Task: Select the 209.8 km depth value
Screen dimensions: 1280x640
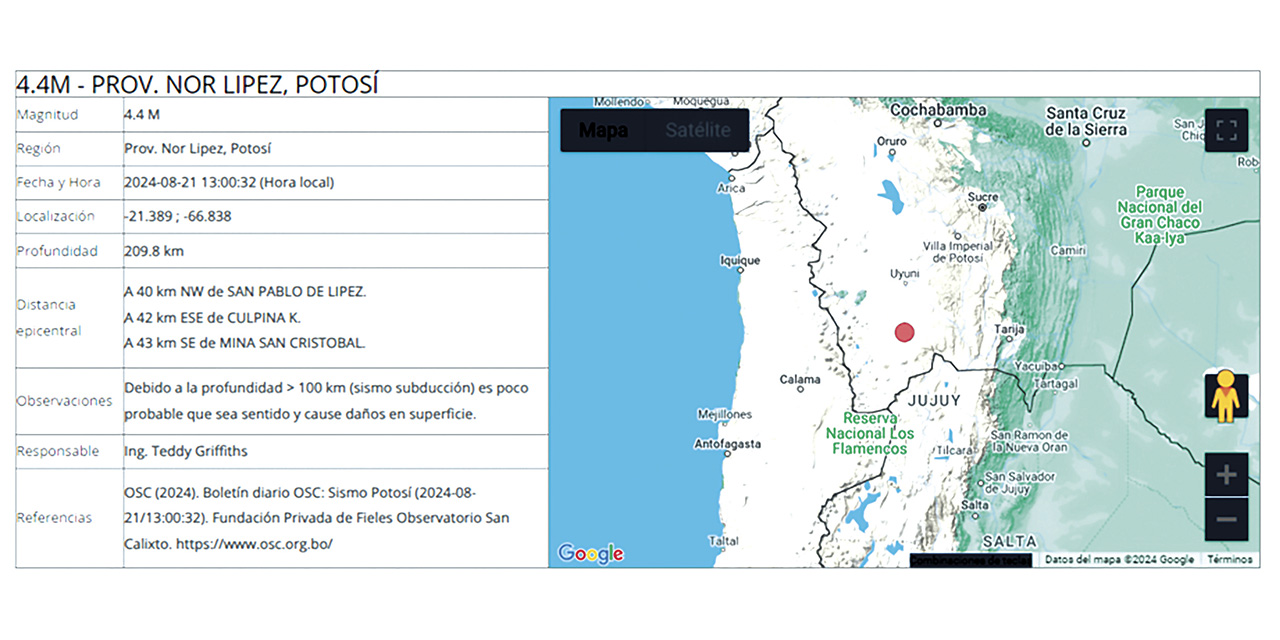Action: click(154, 251)
